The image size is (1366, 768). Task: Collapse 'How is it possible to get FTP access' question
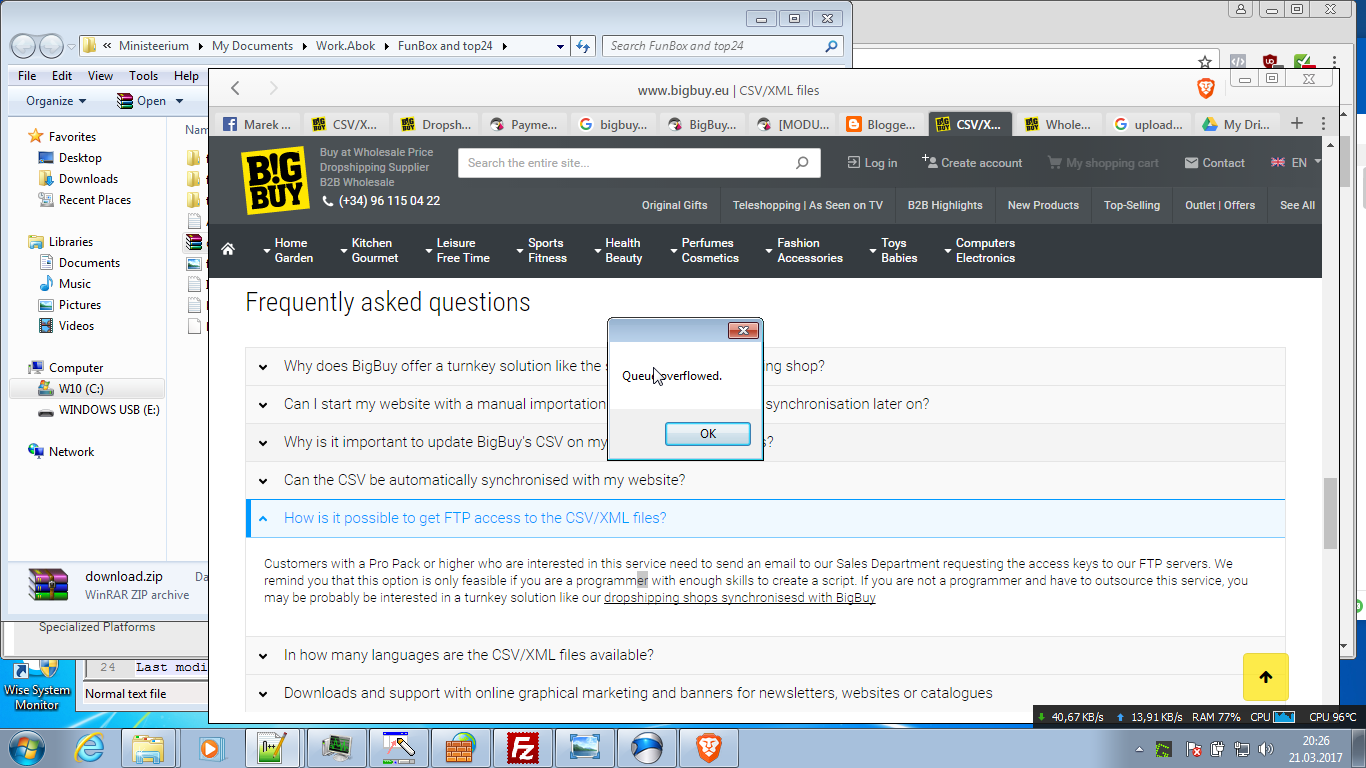pyautogui.click(x=765, y=518)
